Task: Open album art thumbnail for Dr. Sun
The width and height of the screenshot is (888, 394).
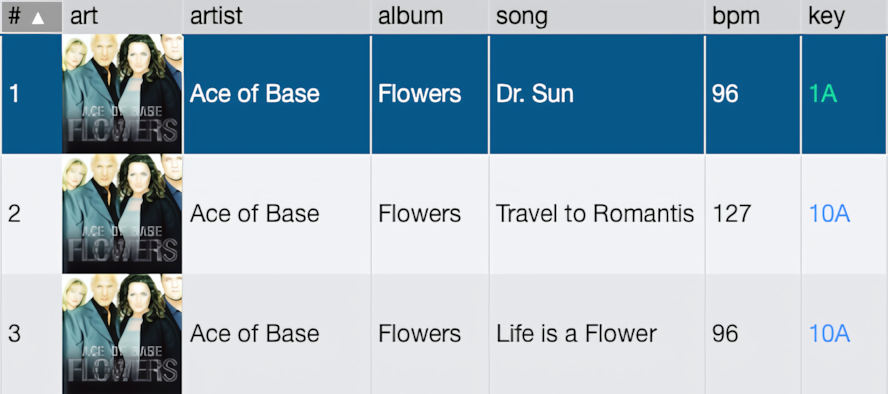Action: [x=122, y=94]
